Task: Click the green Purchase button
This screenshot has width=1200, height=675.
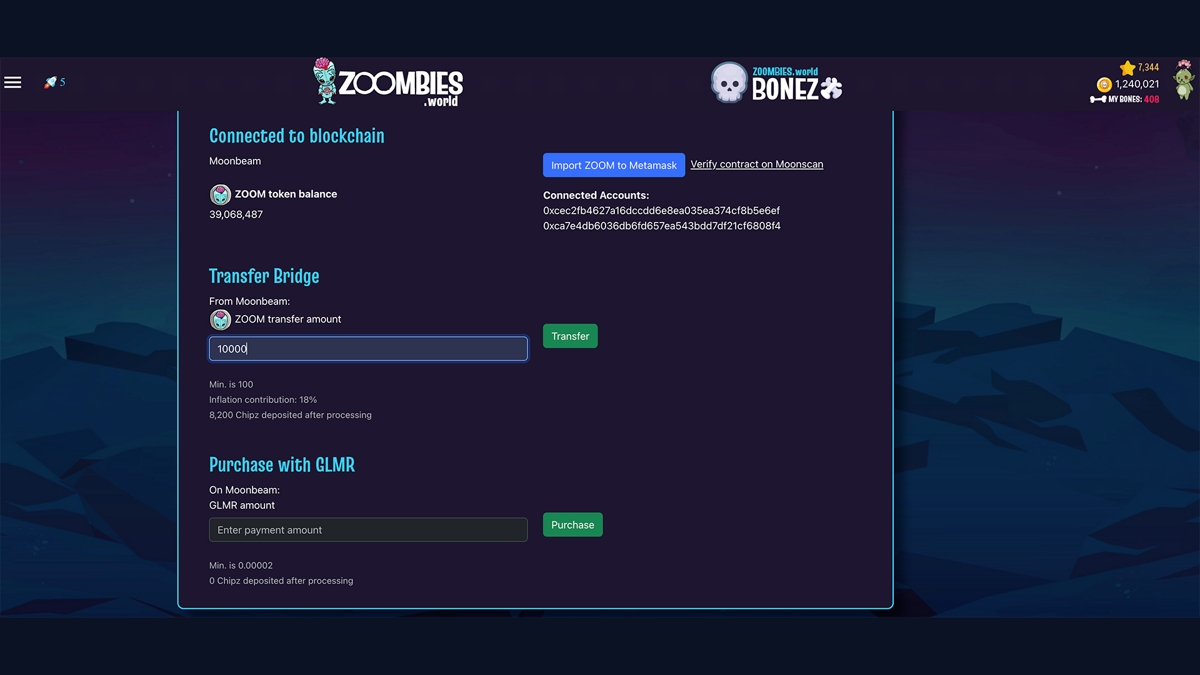Action: click(573, 525)
